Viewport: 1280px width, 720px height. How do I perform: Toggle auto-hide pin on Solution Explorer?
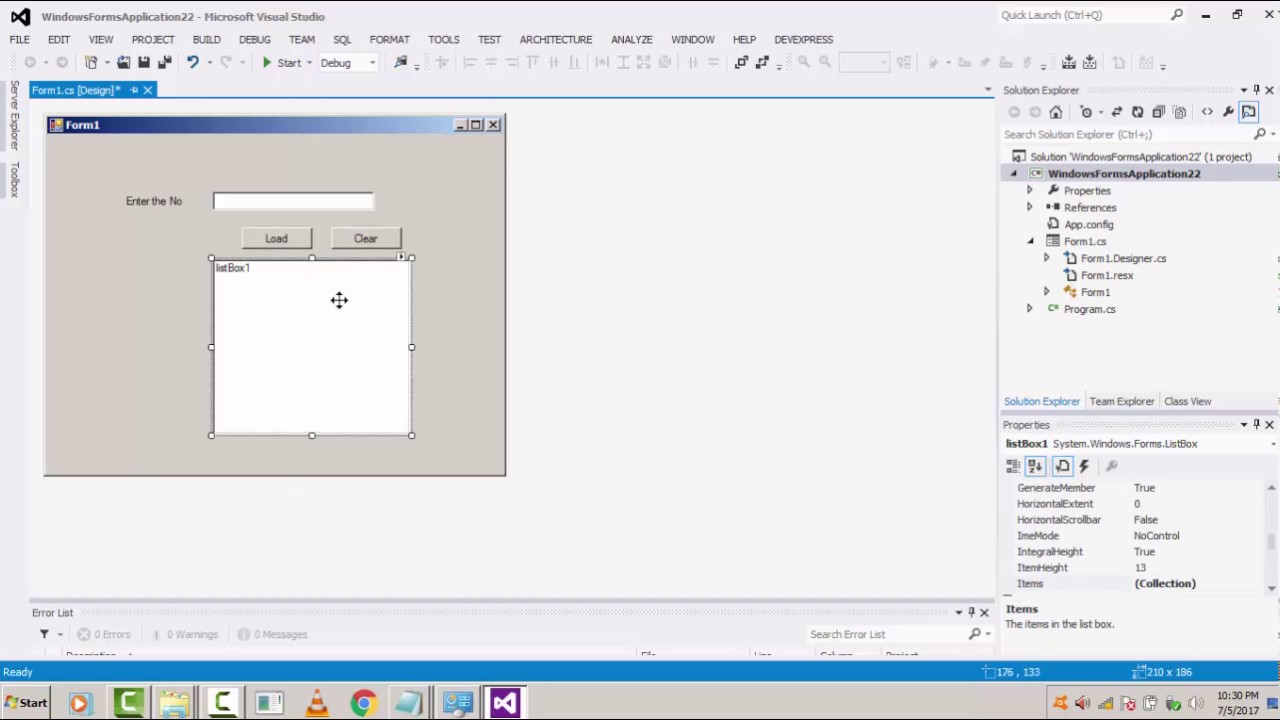1257,90
